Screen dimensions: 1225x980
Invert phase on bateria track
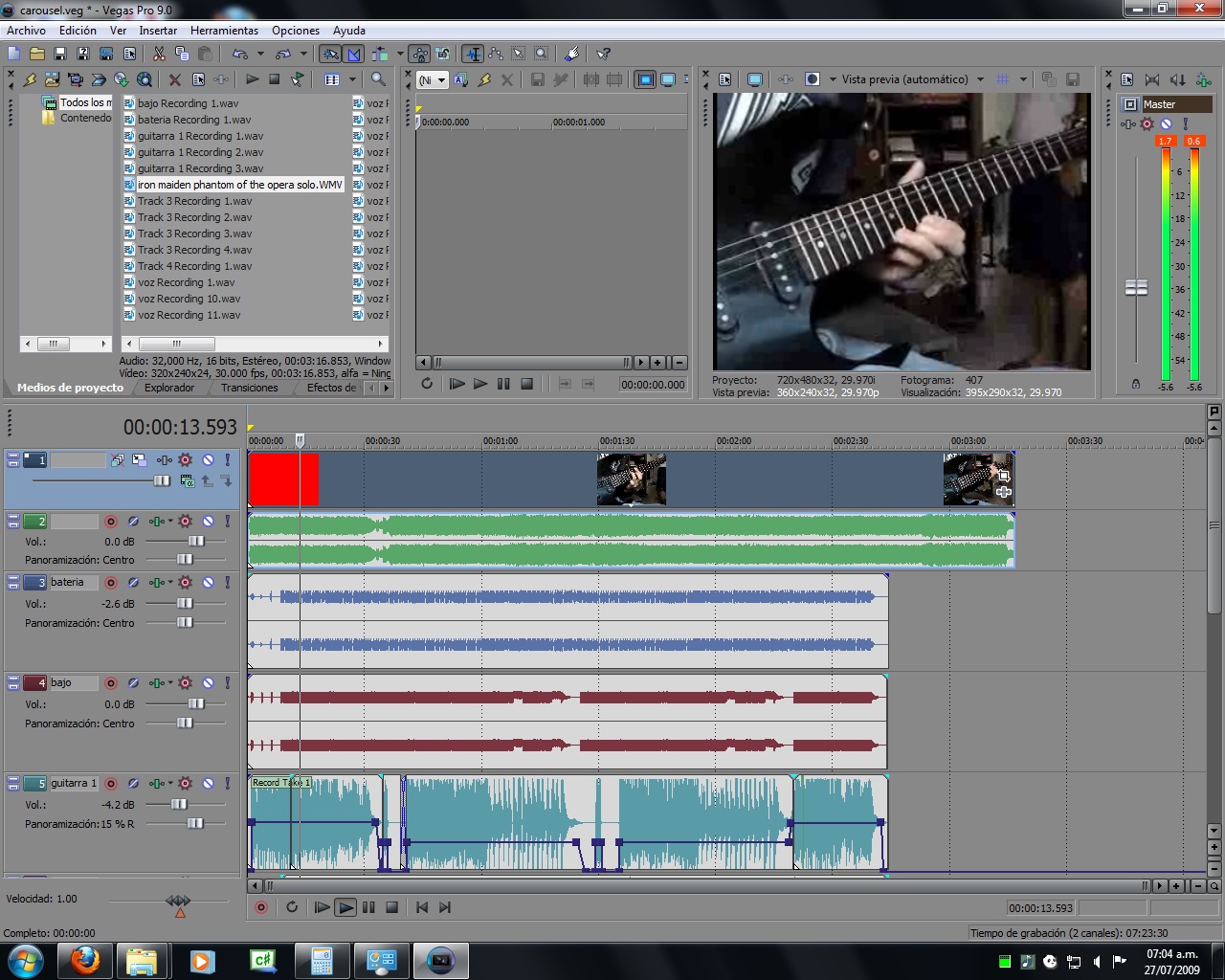point(134,582)
